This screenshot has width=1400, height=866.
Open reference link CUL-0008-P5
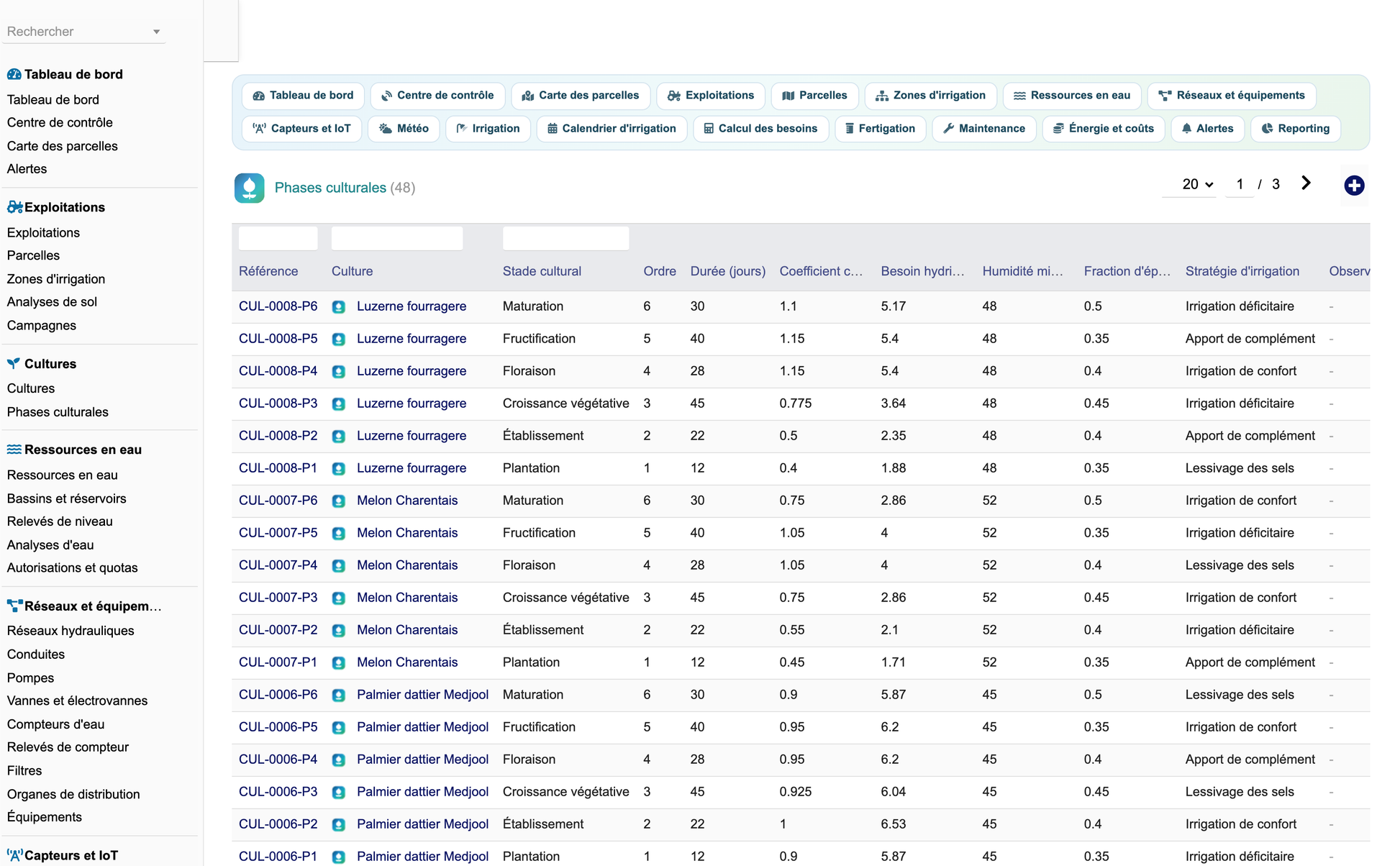[x=278, y=339]
